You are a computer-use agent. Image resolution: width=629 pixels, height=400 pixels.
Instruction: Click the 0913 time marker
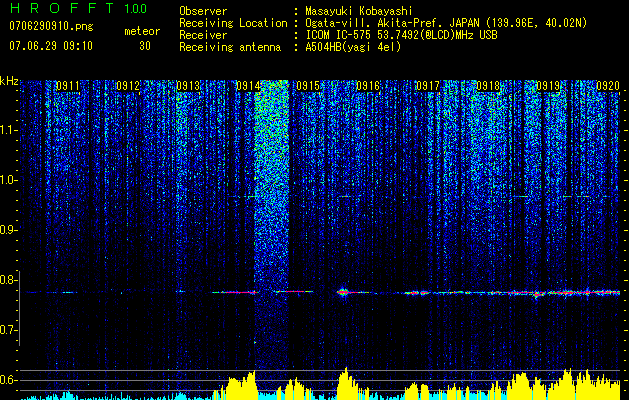click(188, 86)
